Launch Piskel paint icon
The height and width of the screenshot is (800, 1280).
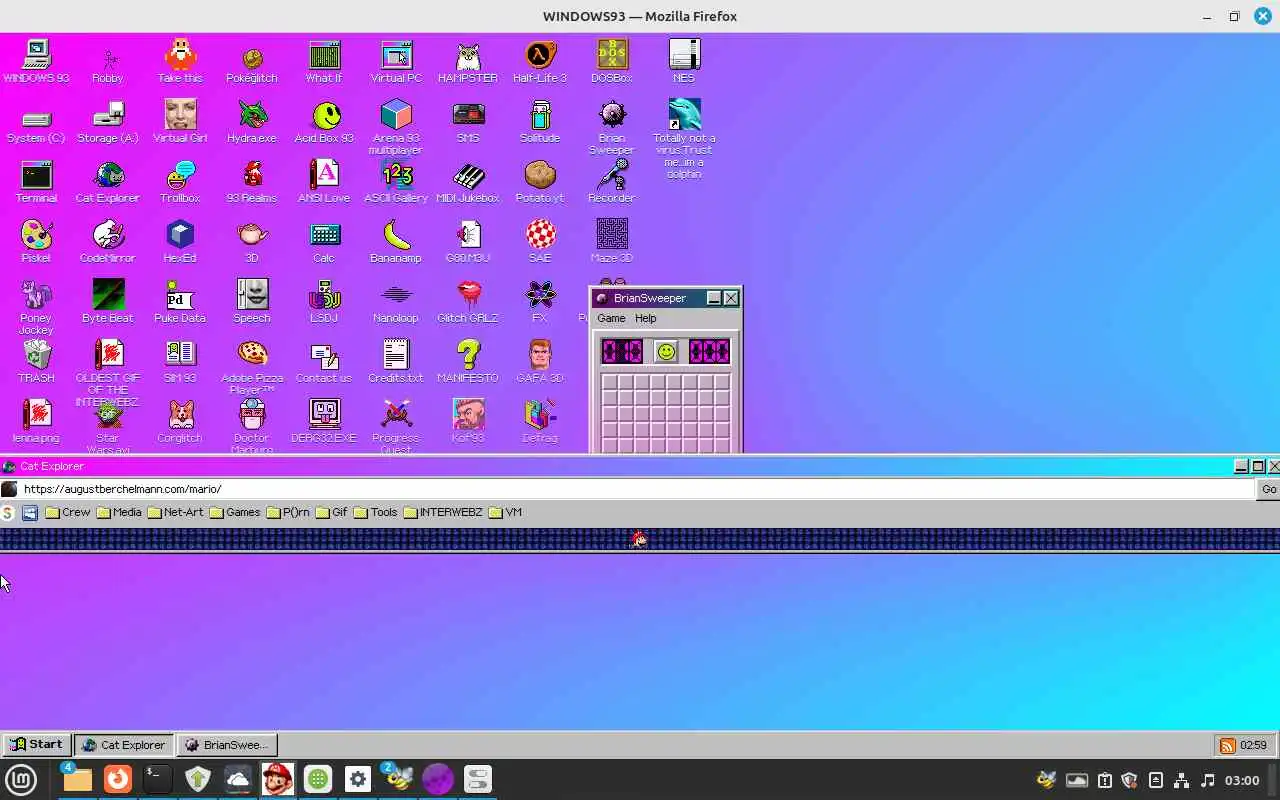pos(36,242)
